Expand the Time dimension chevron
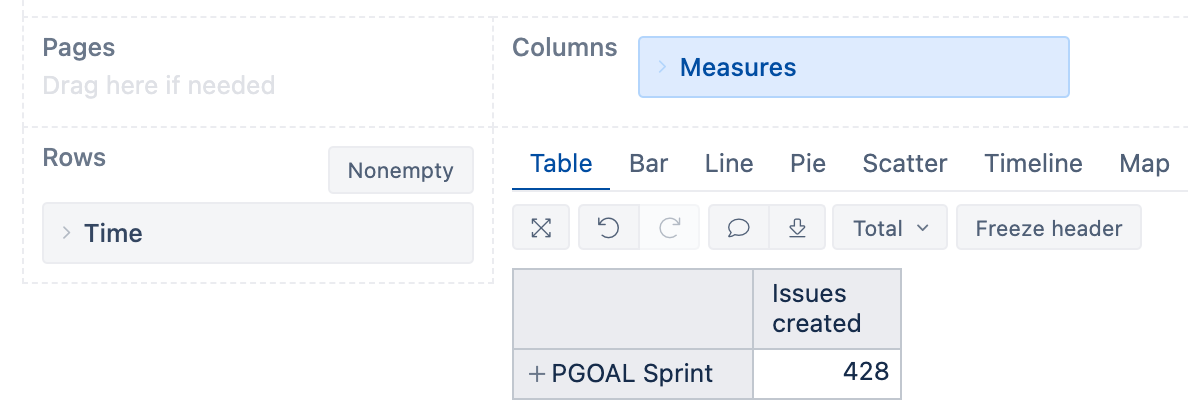The image size is (1188, 412). pos(66,233)
